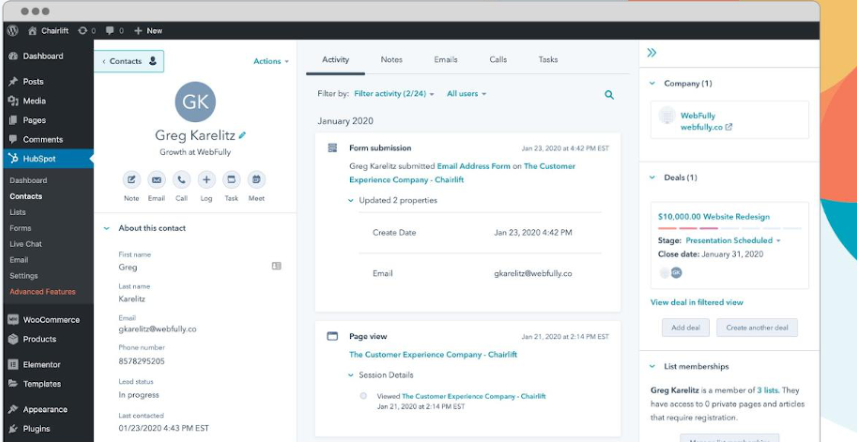Click the Note icon
The image size is (857, 446).
pos(131,179)
